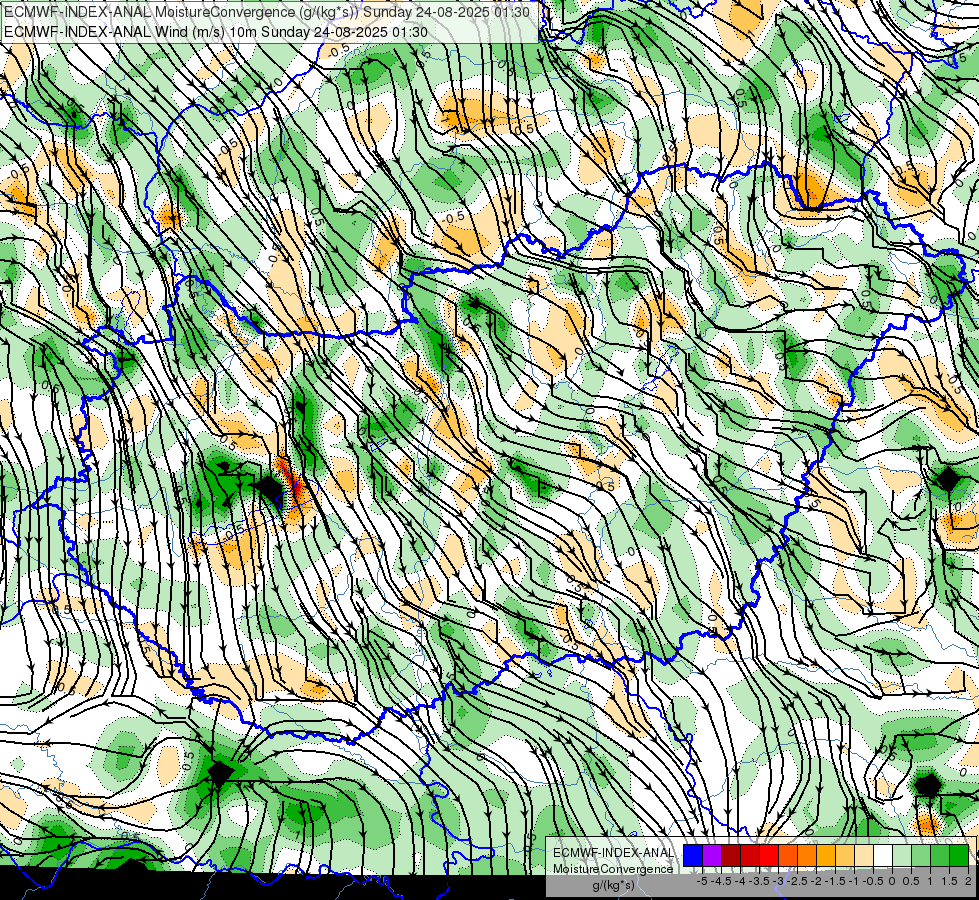Click the -2.5 tick label in legend
The width and height of the screenshot is (979, 900).
[x=797, y=881]
